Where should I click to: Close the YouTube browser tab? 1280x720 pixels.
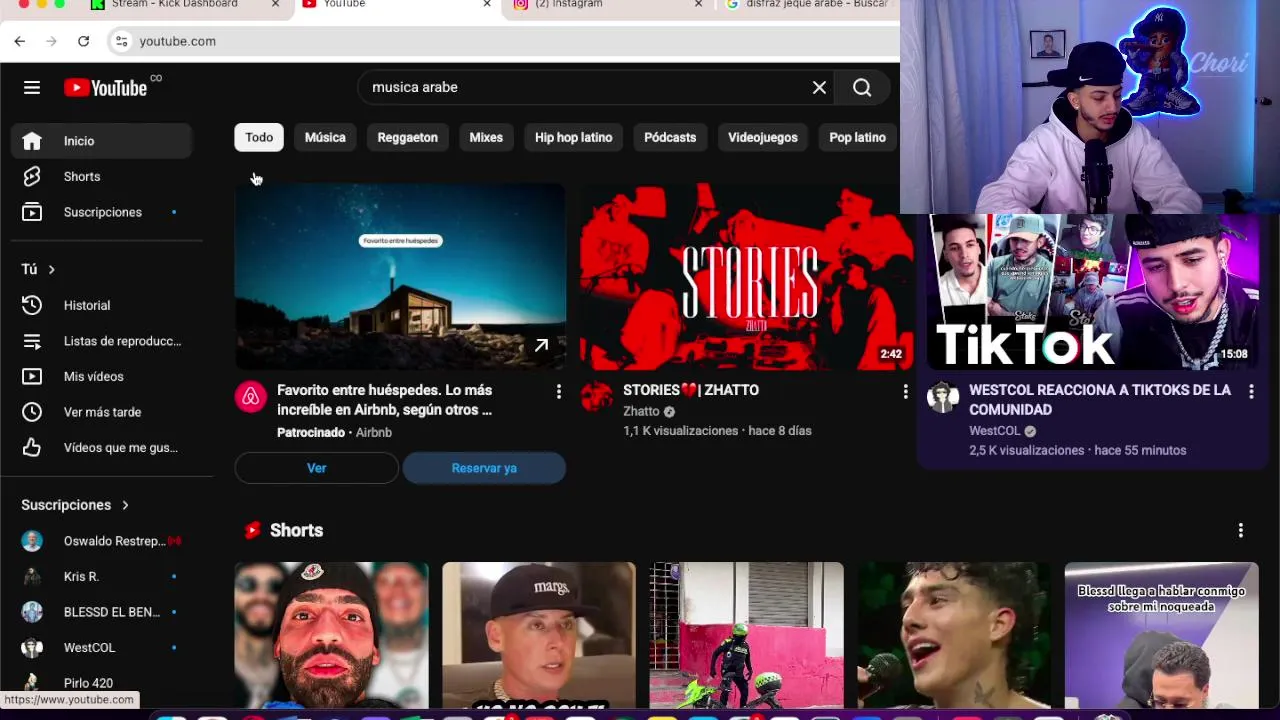coord(487,4)
